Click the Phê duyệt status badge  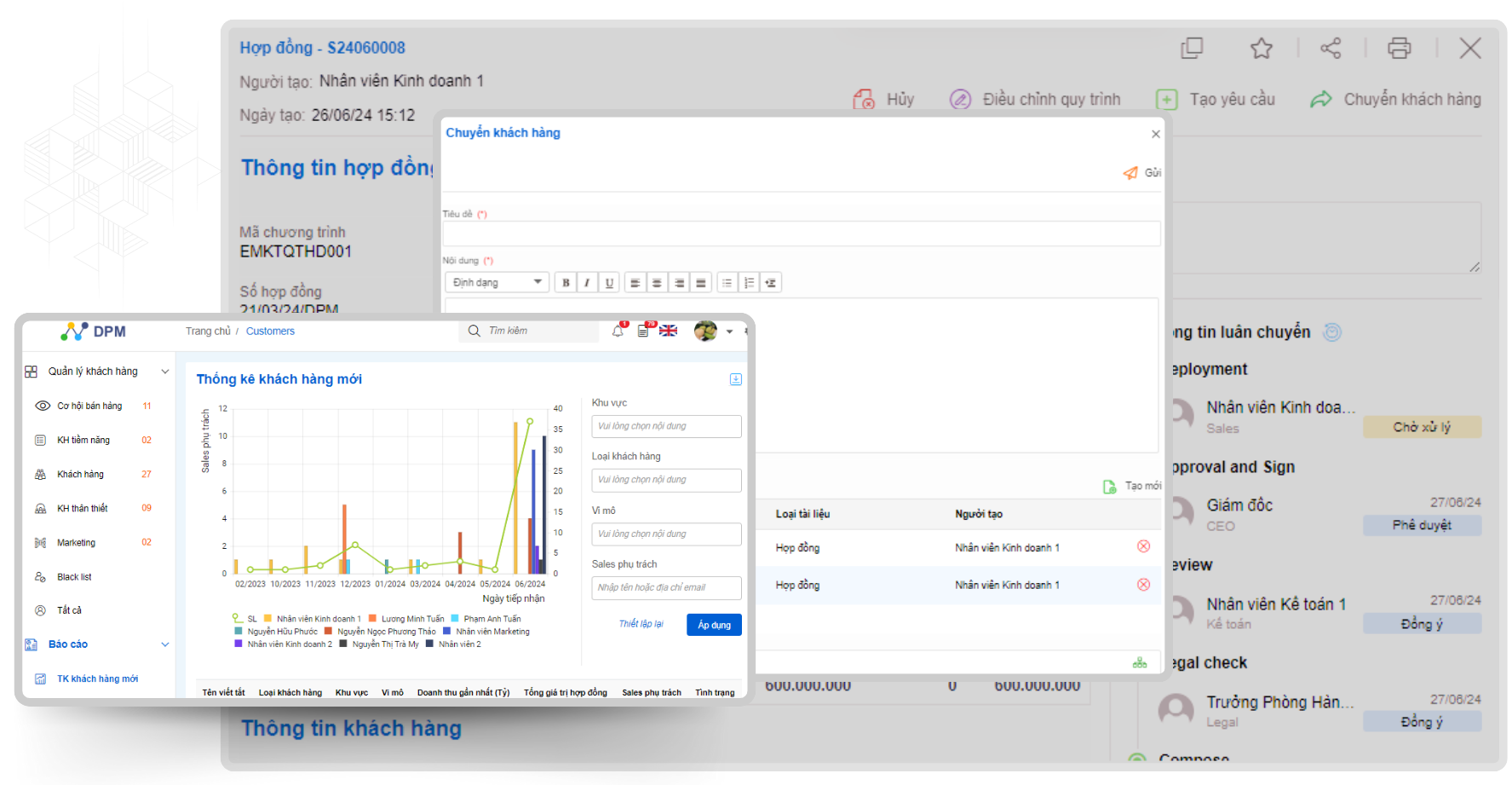point(1423,525)
